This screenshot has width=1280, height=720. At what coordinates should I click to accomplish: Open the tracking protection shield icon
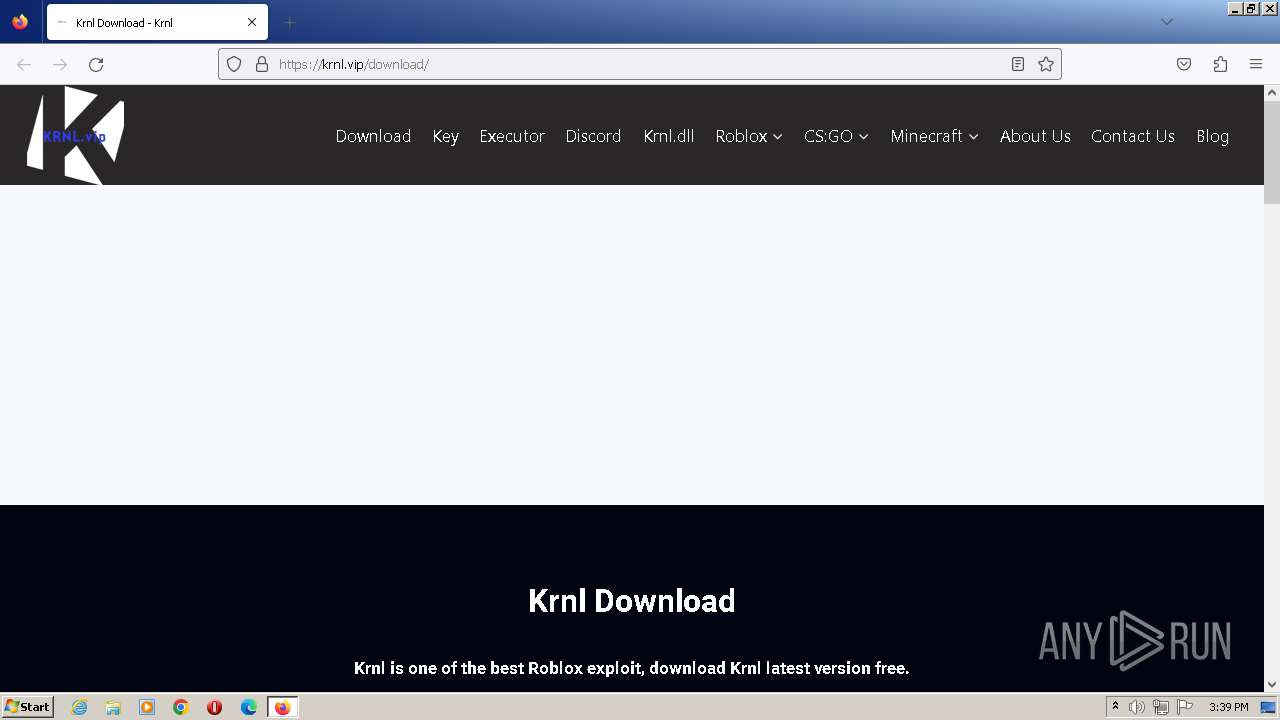tap(234, 64)
